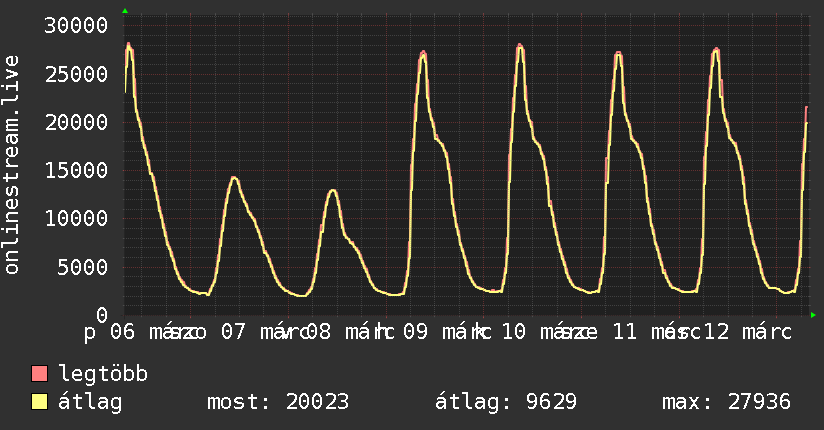824x430 pixels.
Task: Select the legtöbb legend label
Action: click(x=103, y=374)
